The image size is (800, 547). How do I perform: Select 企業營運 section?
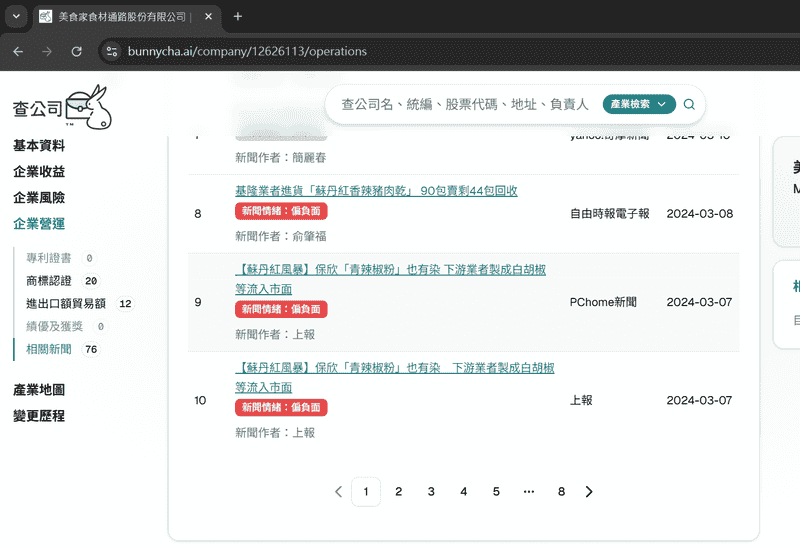[x=39, y=224]
